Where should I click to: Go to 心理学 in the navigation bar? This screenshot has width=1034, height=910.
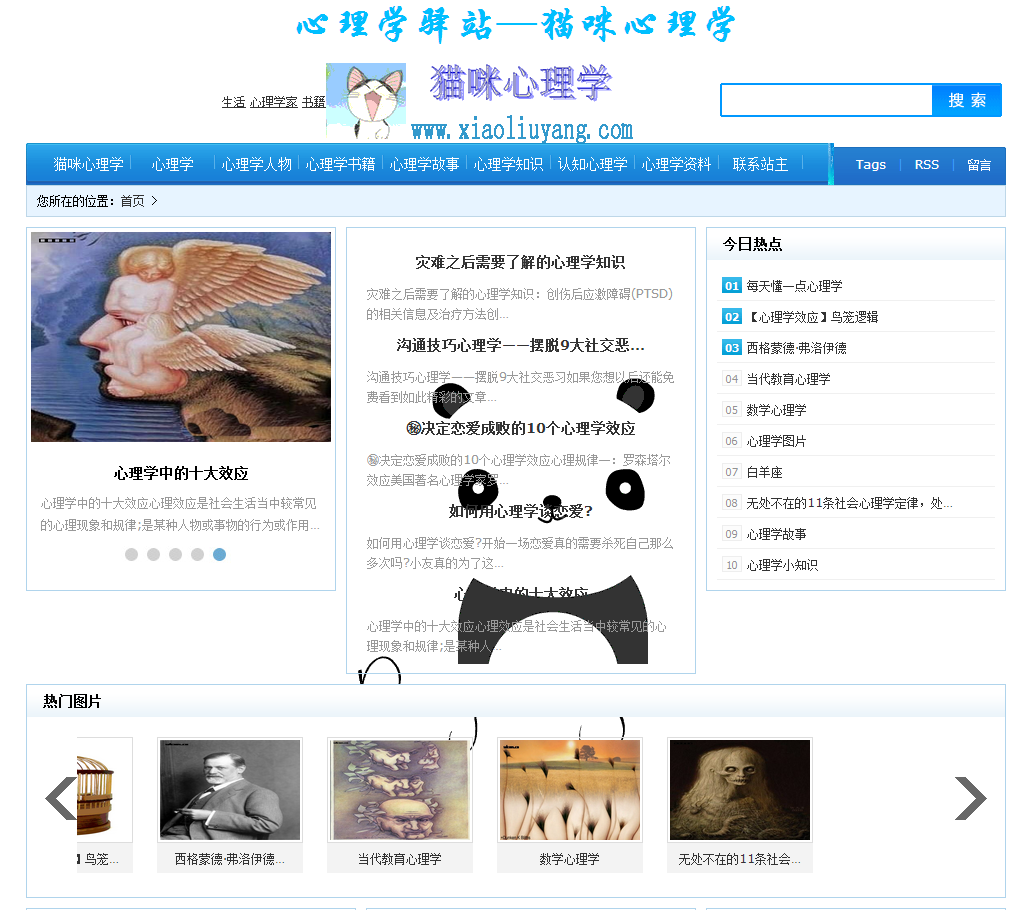point(173,164)
